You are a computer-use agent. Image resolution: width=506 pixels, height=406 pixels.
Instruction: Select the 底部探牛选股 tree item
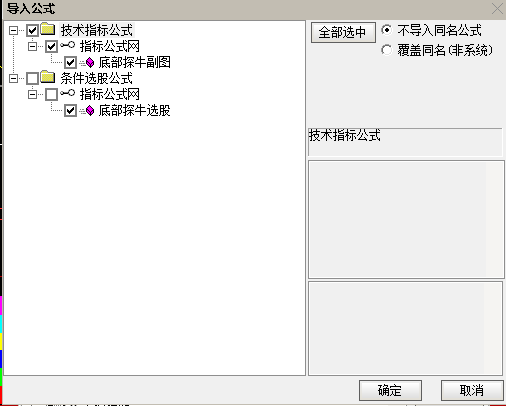click(x=134, y=110)
